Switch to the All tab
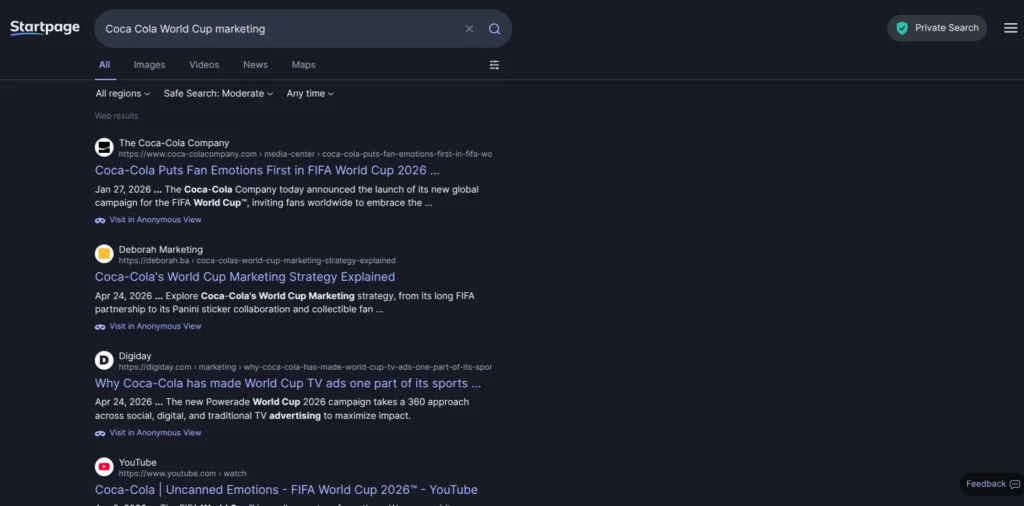Screen dimensions: 1024x506 [x=104, y=65]
